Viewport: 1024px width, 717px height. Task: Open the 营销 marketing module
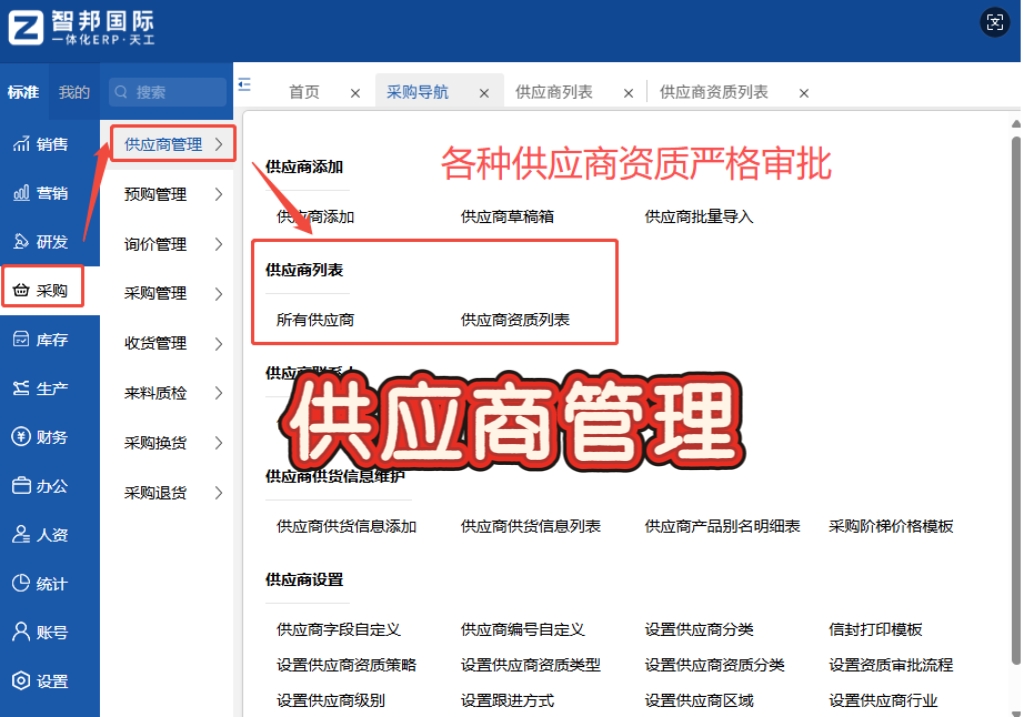(x=40, y=193)
